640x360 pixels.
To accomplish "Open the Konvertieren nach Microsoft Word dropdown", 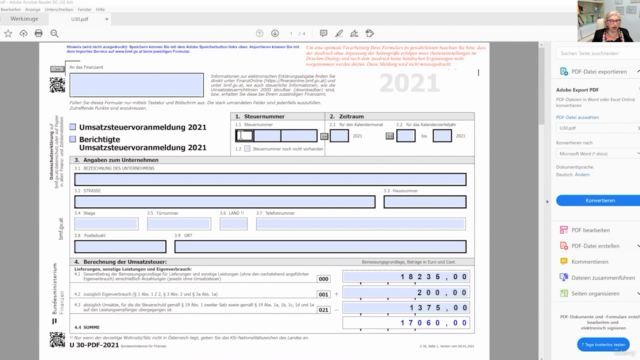I will pos(598,153).
